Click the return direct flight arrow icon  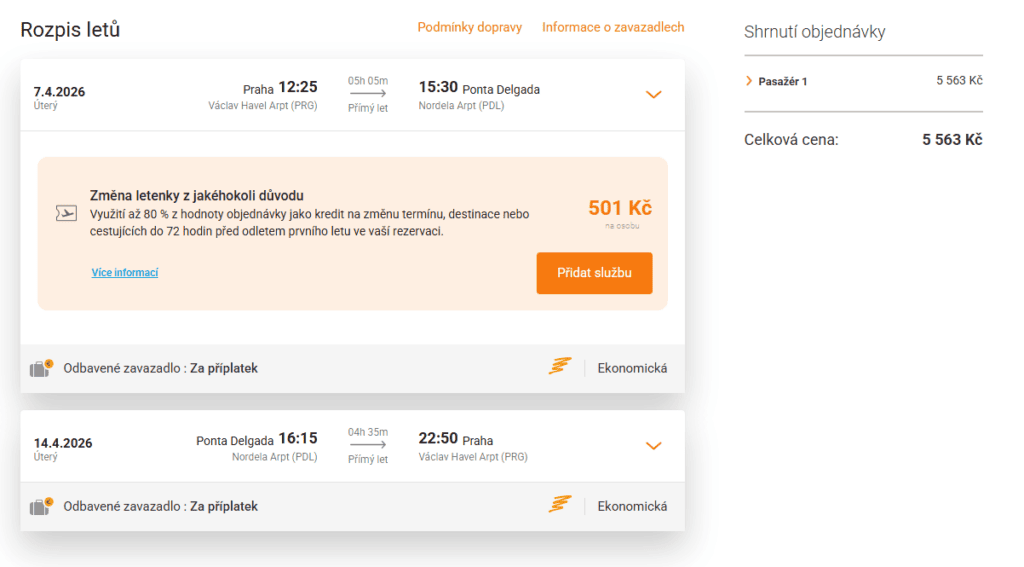368,446
